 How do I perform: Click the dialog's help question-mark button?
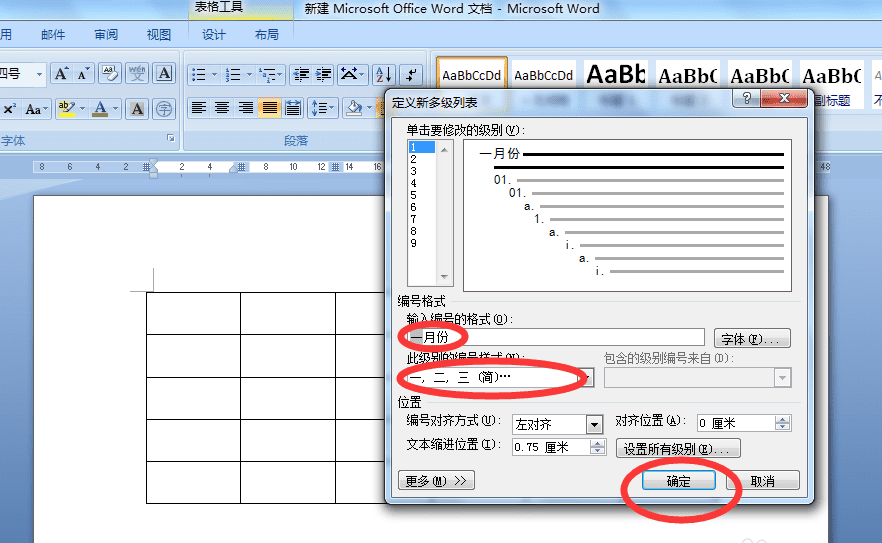tap(746, 98)
